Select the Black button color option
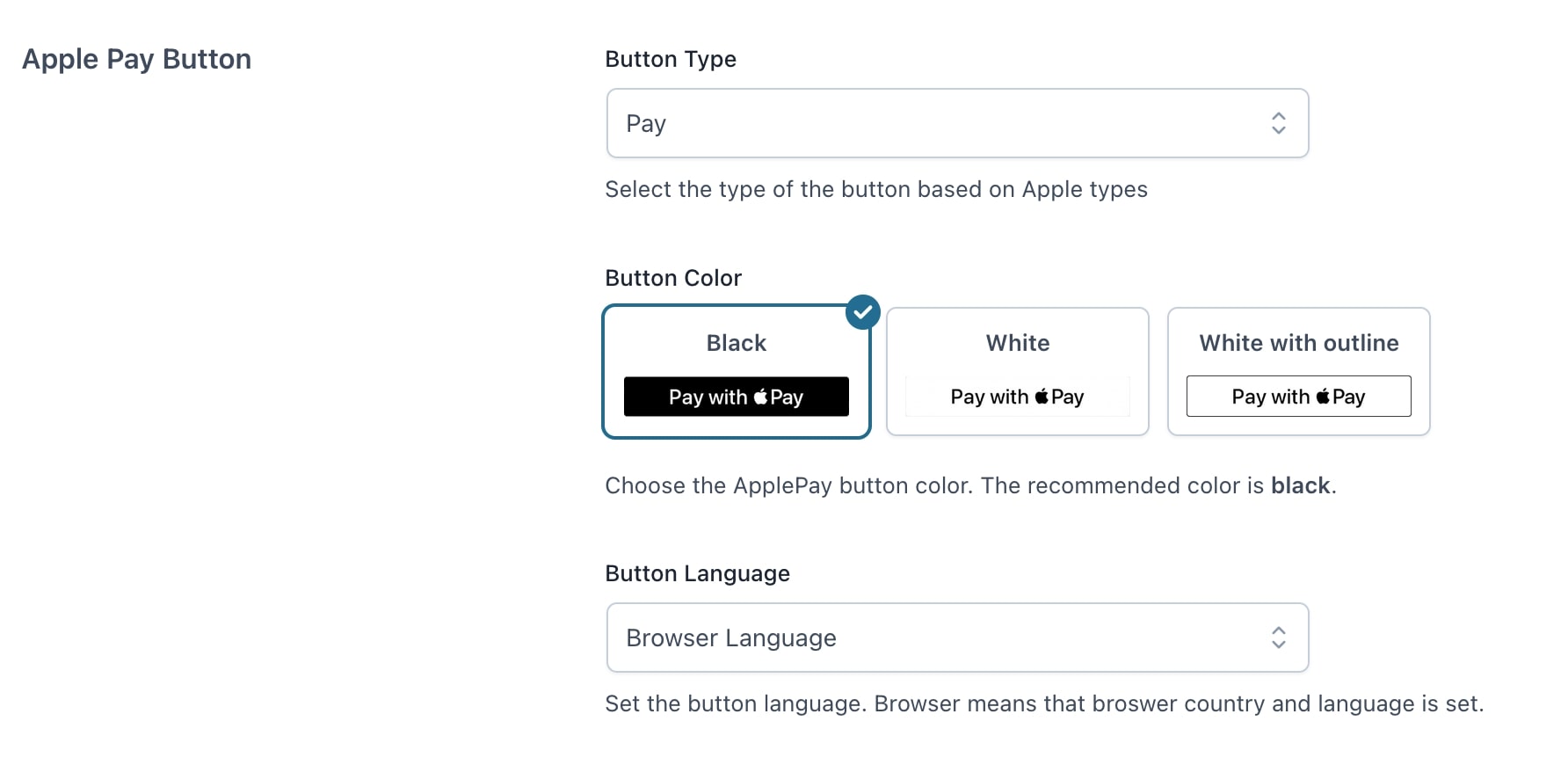The image size is (1568, 765). pyautogui.click(x=737, y=371)
